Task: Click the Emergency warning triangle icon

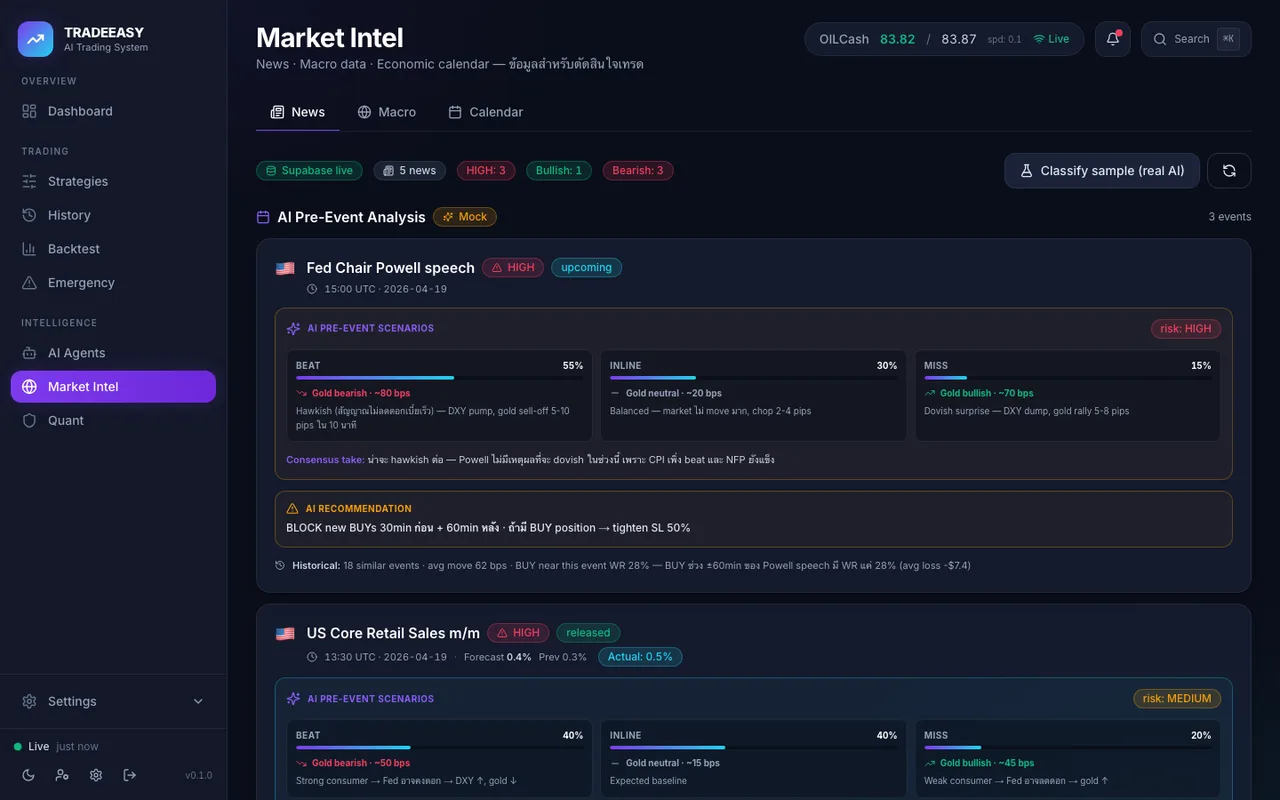Action: pyautogui.click(x=29, y=283)
